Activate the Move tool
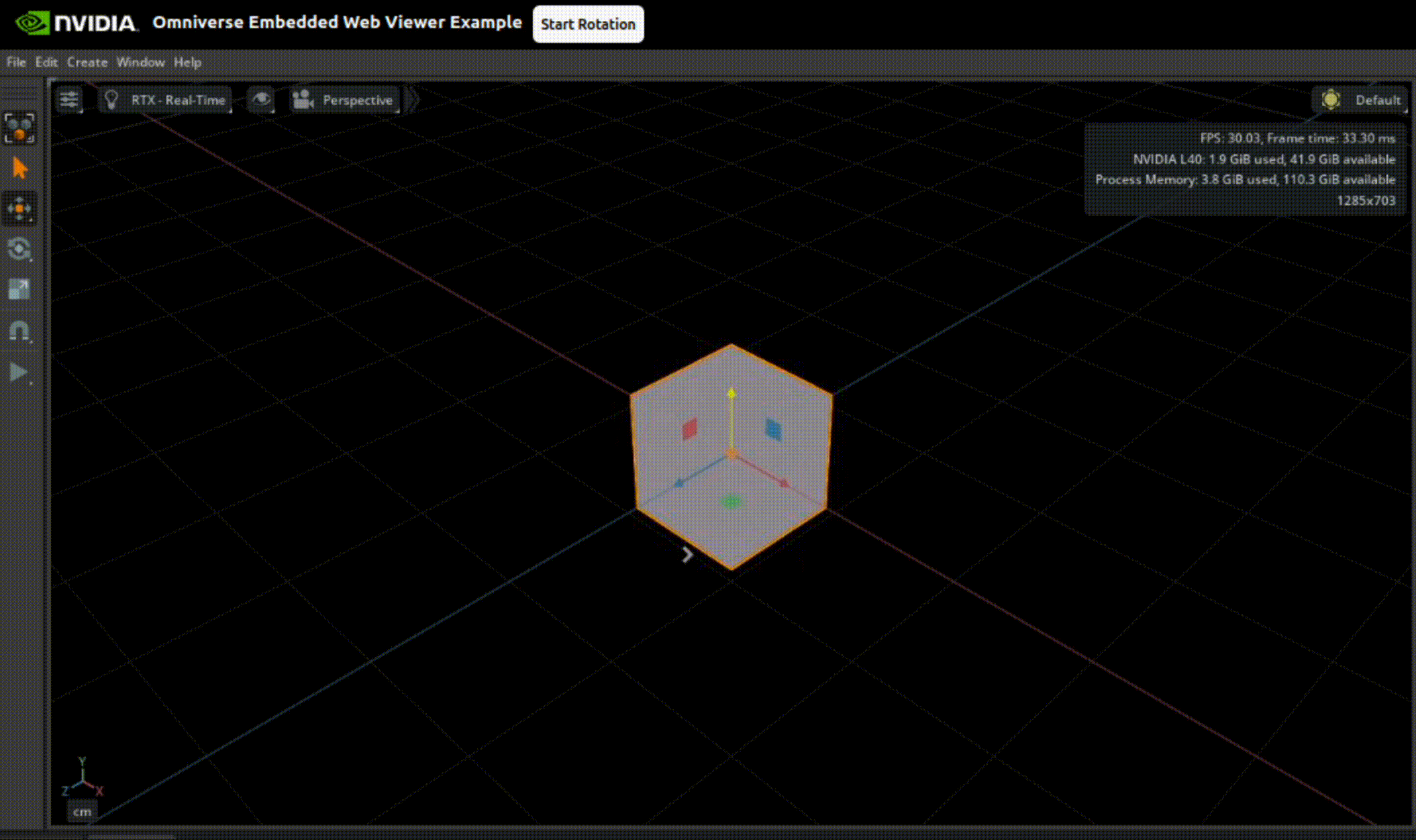 point(19,209)
